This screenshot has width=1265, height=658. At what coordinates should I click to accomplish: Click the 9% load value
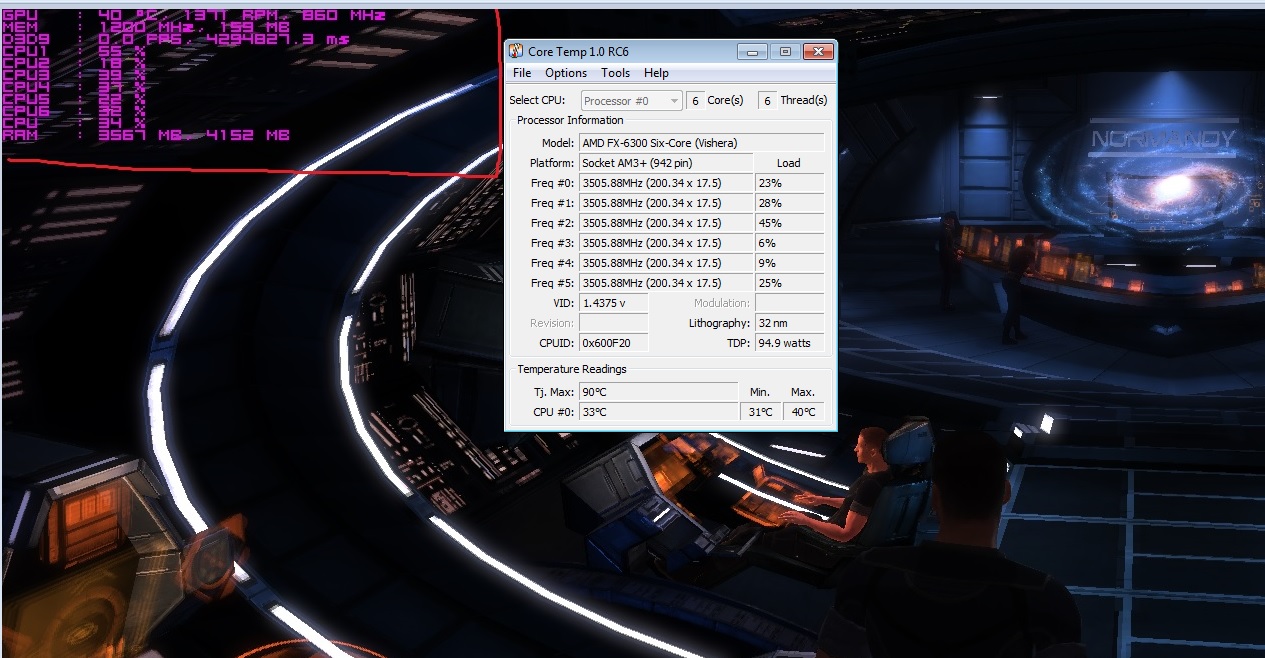pyautogui.click(x=789, y=263)
